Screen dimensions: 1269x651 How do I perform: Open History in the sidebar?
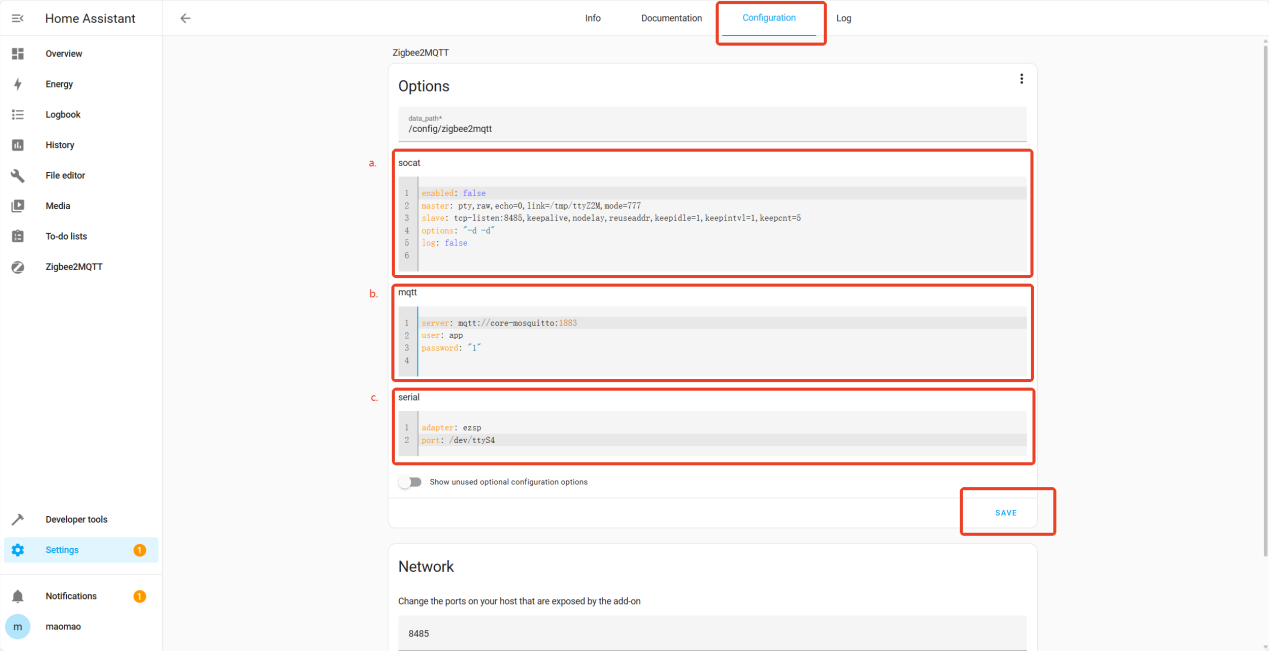tap(81, 145)
